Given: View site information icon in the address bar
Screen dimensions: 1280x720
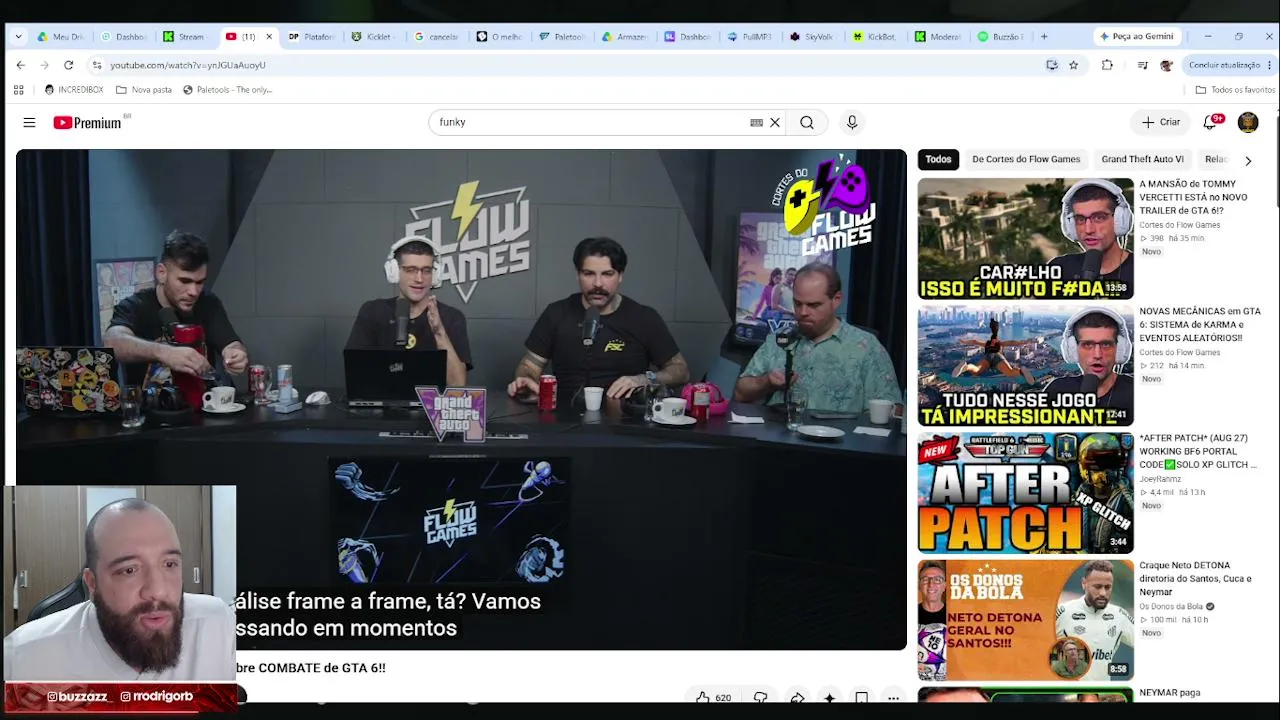Looking at the screenshot, I should click(97, 65).
